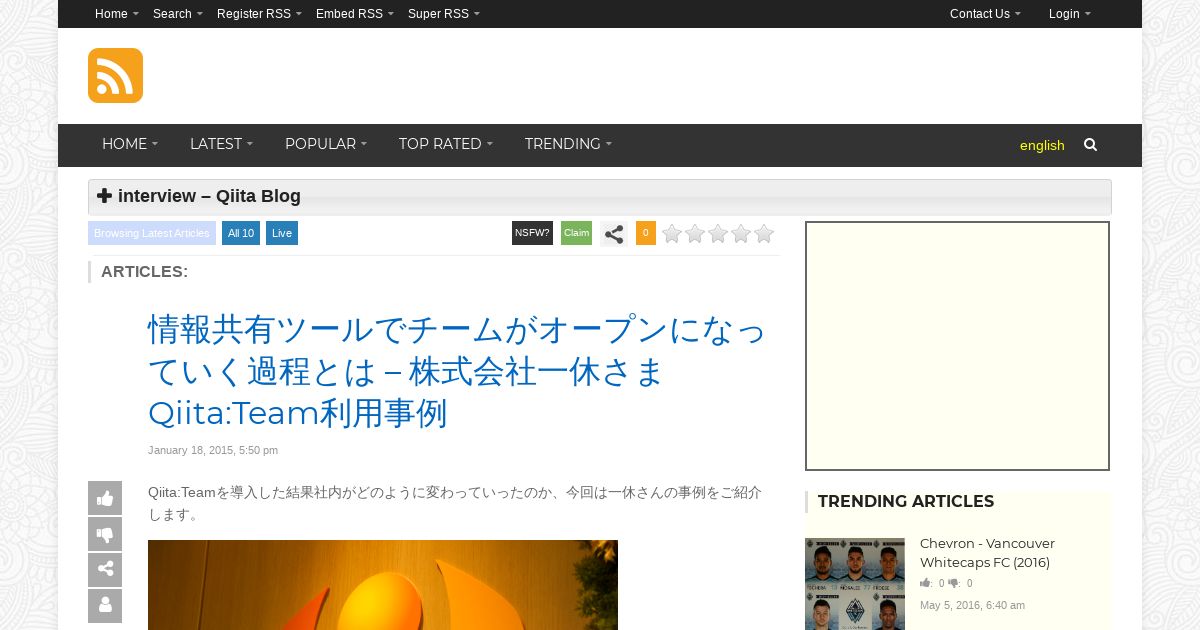
Task: Click the share icon beside Claim
Action: 614,234
